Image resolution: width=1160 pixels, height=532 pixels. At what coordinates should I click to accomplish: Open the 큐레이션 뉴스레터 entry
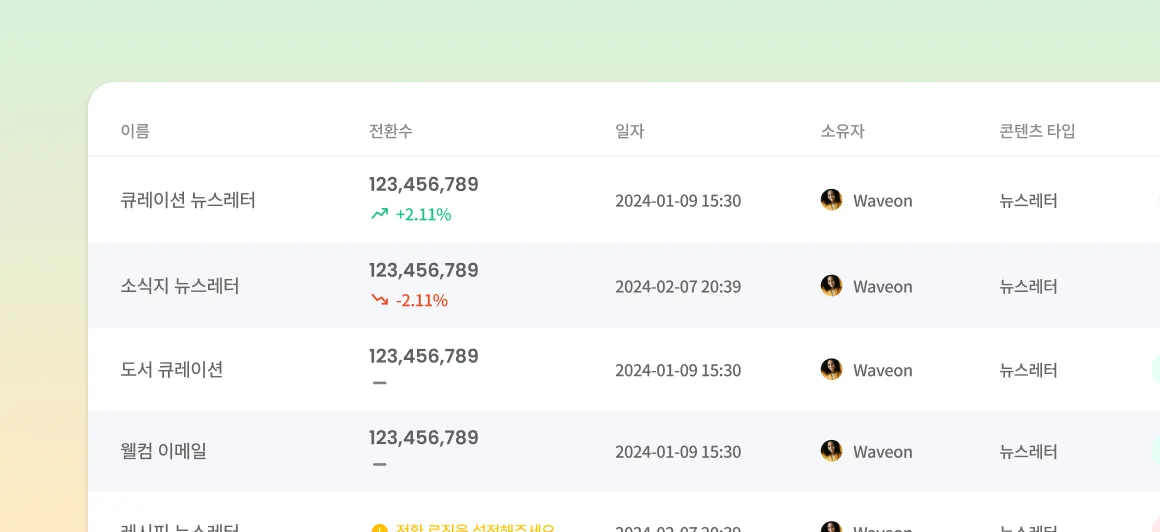coord(188,200)
